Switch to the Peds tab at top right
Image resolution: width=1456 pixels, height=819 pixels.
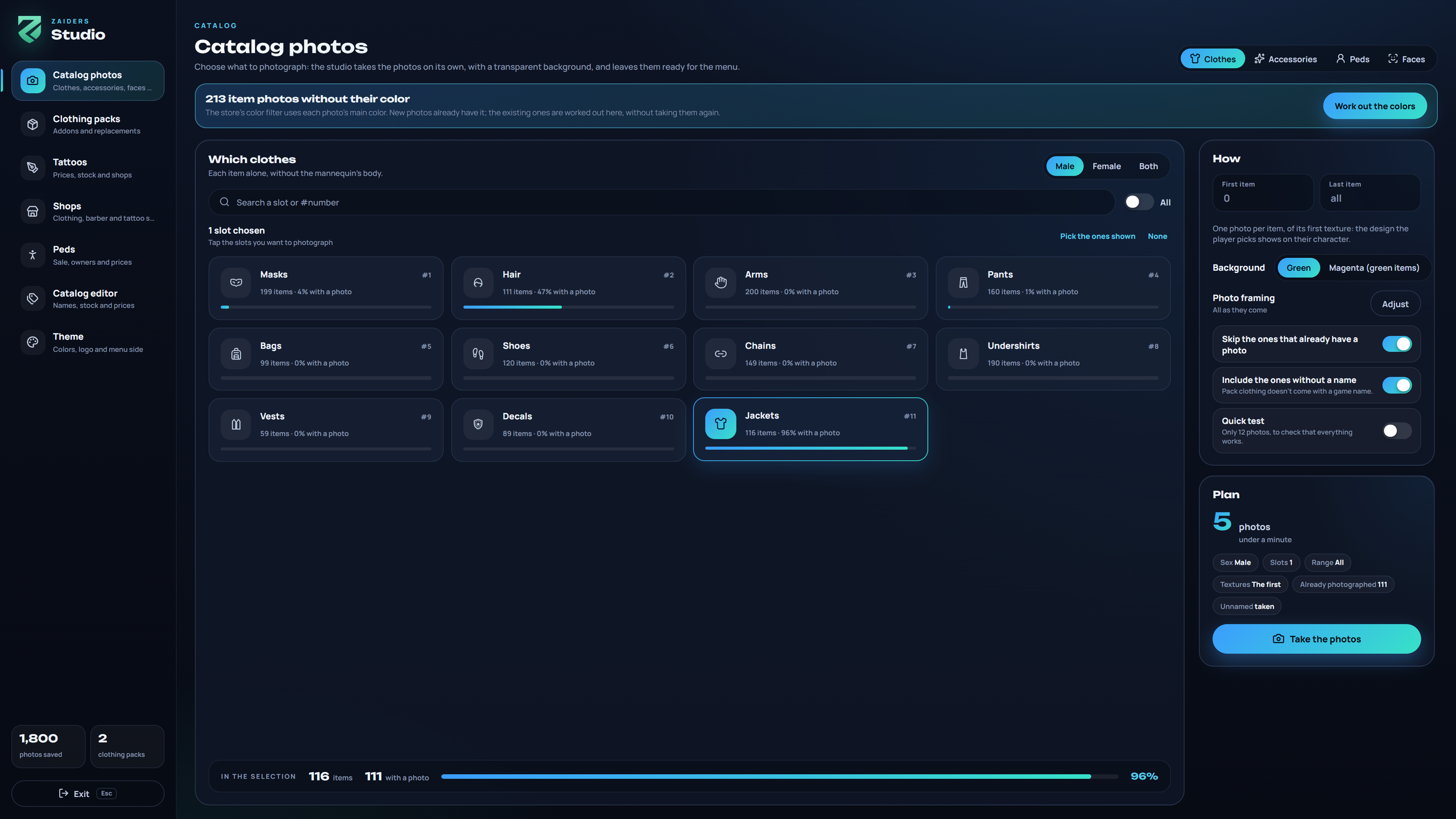coord(1352,59)
